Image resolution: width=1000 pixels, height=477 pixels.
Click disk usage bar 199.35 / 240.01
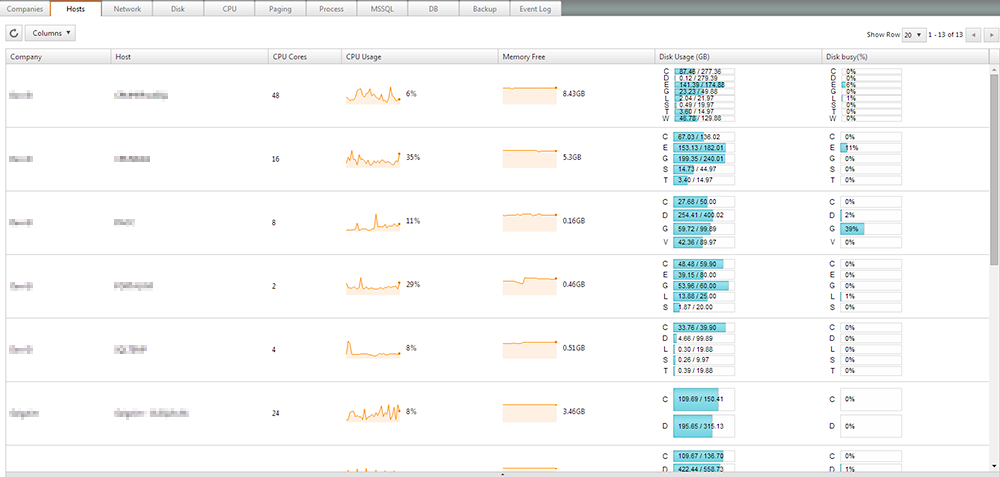tap(704, 158)
